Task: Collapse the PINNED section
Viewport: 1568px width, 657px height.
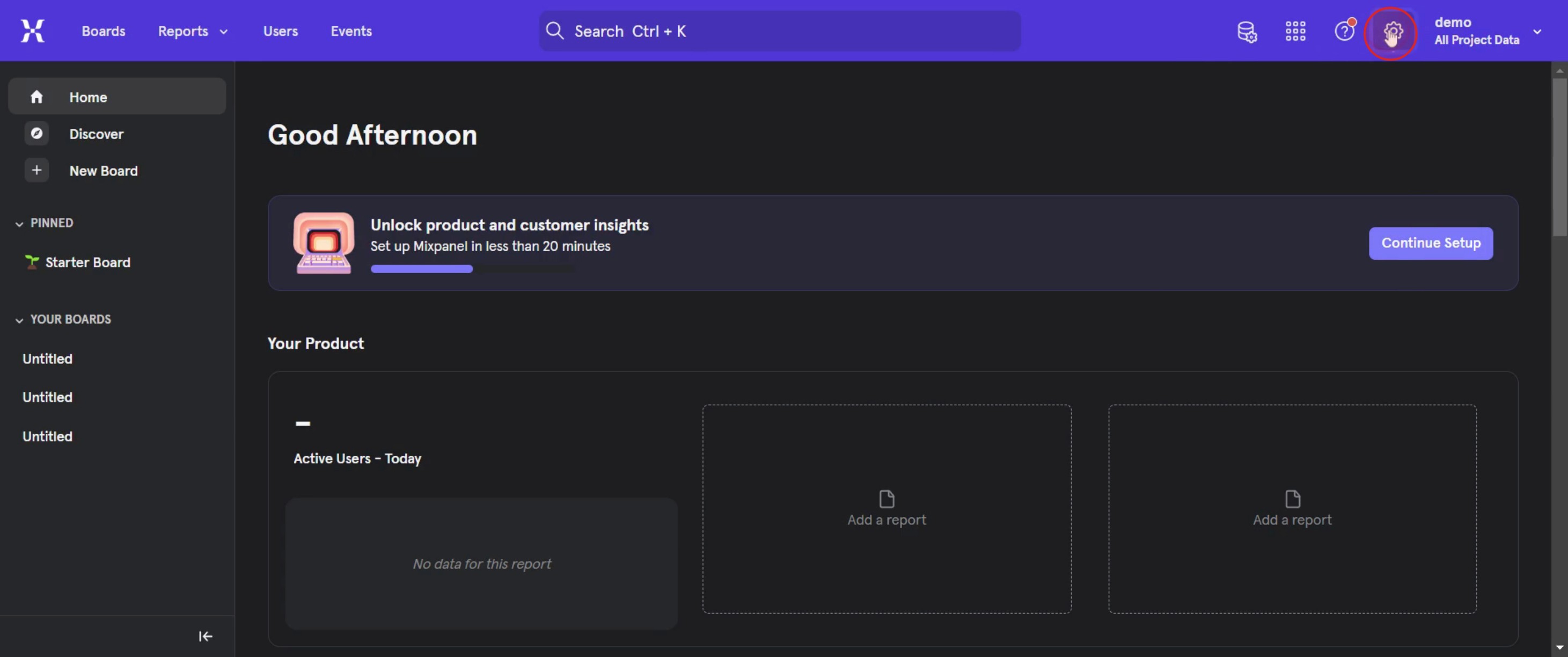Action: [x=19, y=223]
